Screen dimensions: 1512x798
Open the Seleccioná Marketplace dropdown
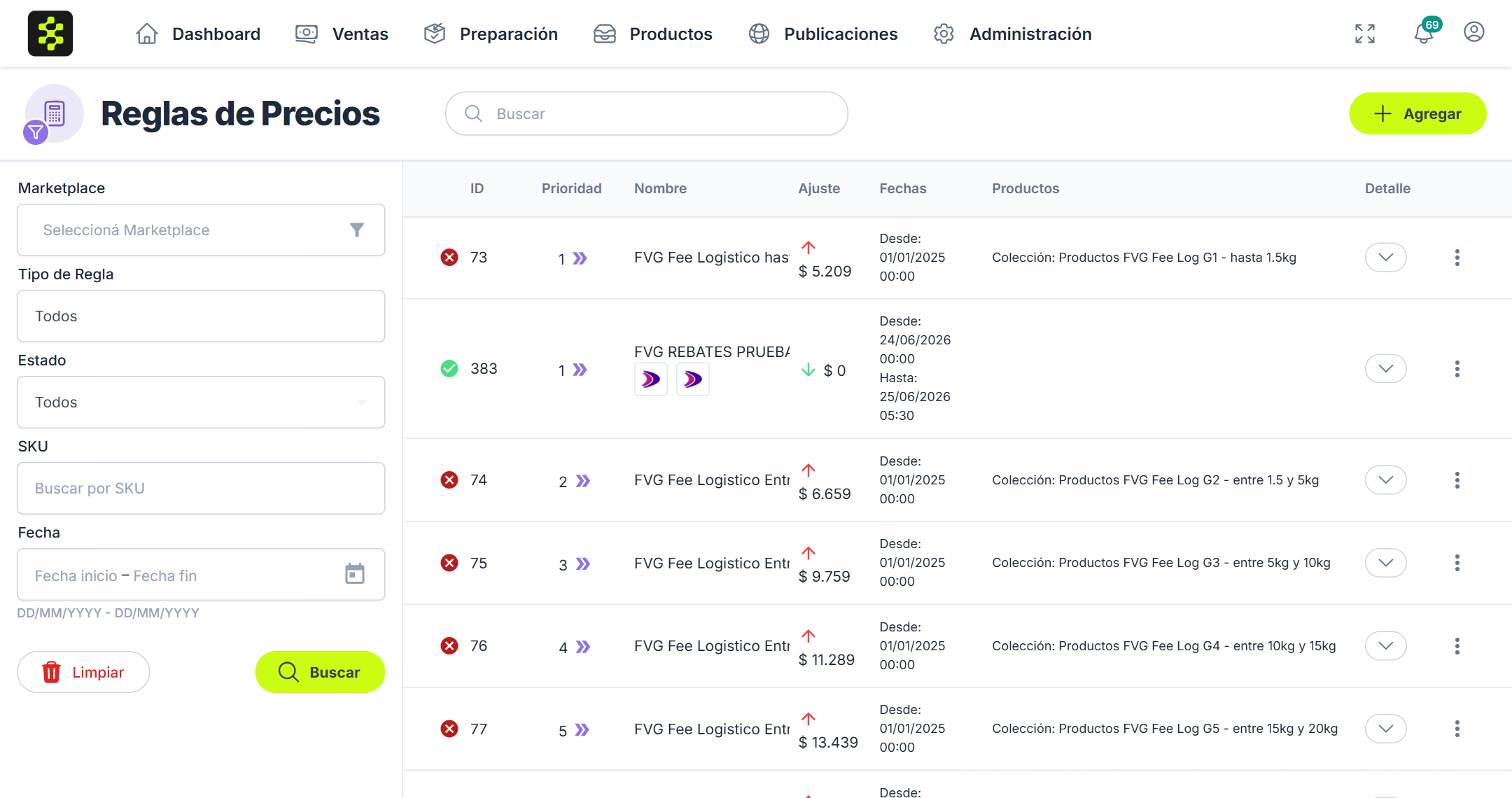201,230
